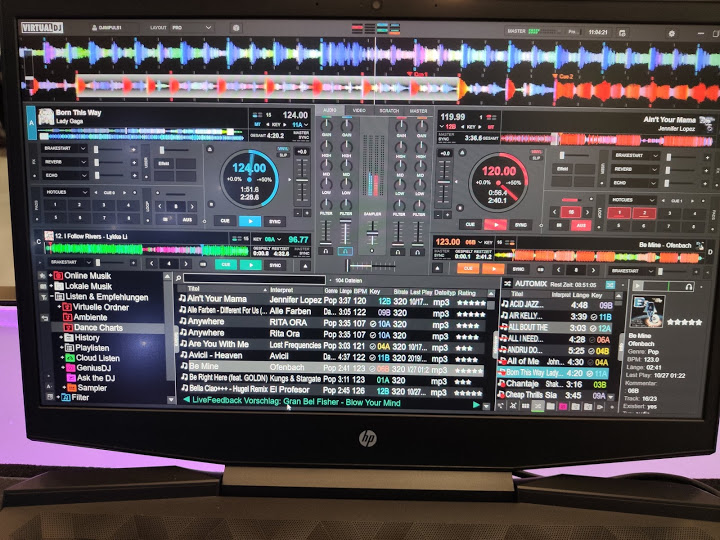This screenshot has width=720, height=540.
Task: Select Avicii - Heaven track row
Action: point(331,356)
